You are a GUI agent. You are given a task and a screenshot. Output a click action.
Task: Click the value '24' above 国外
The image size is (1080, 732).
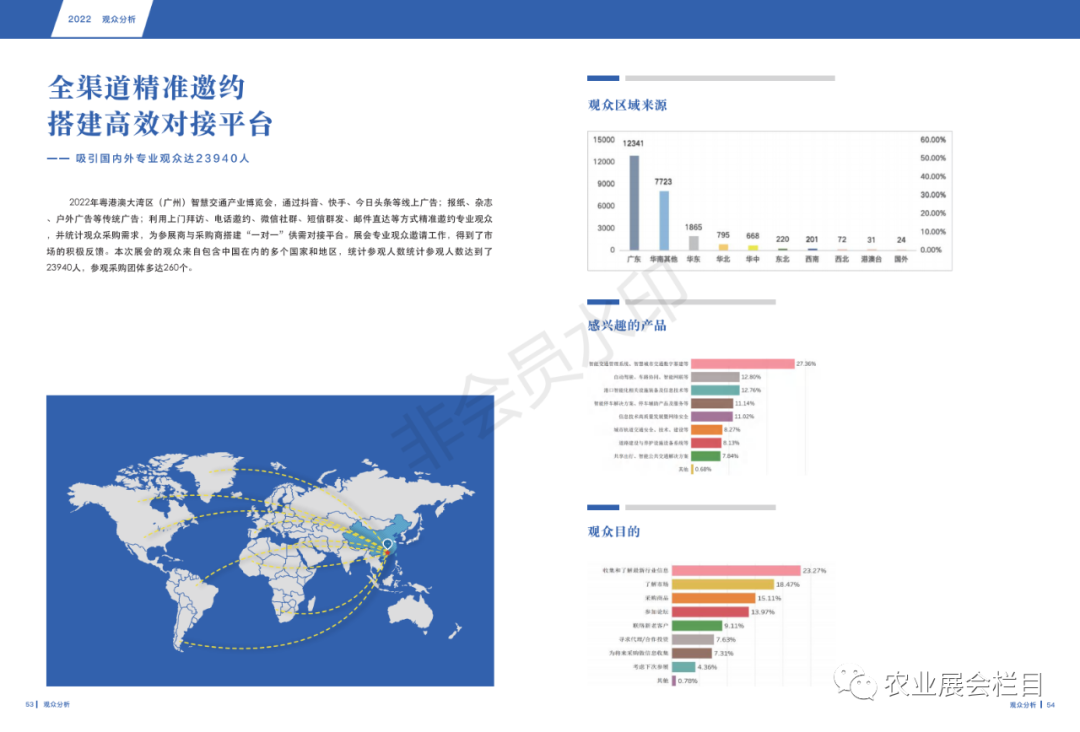901,240
